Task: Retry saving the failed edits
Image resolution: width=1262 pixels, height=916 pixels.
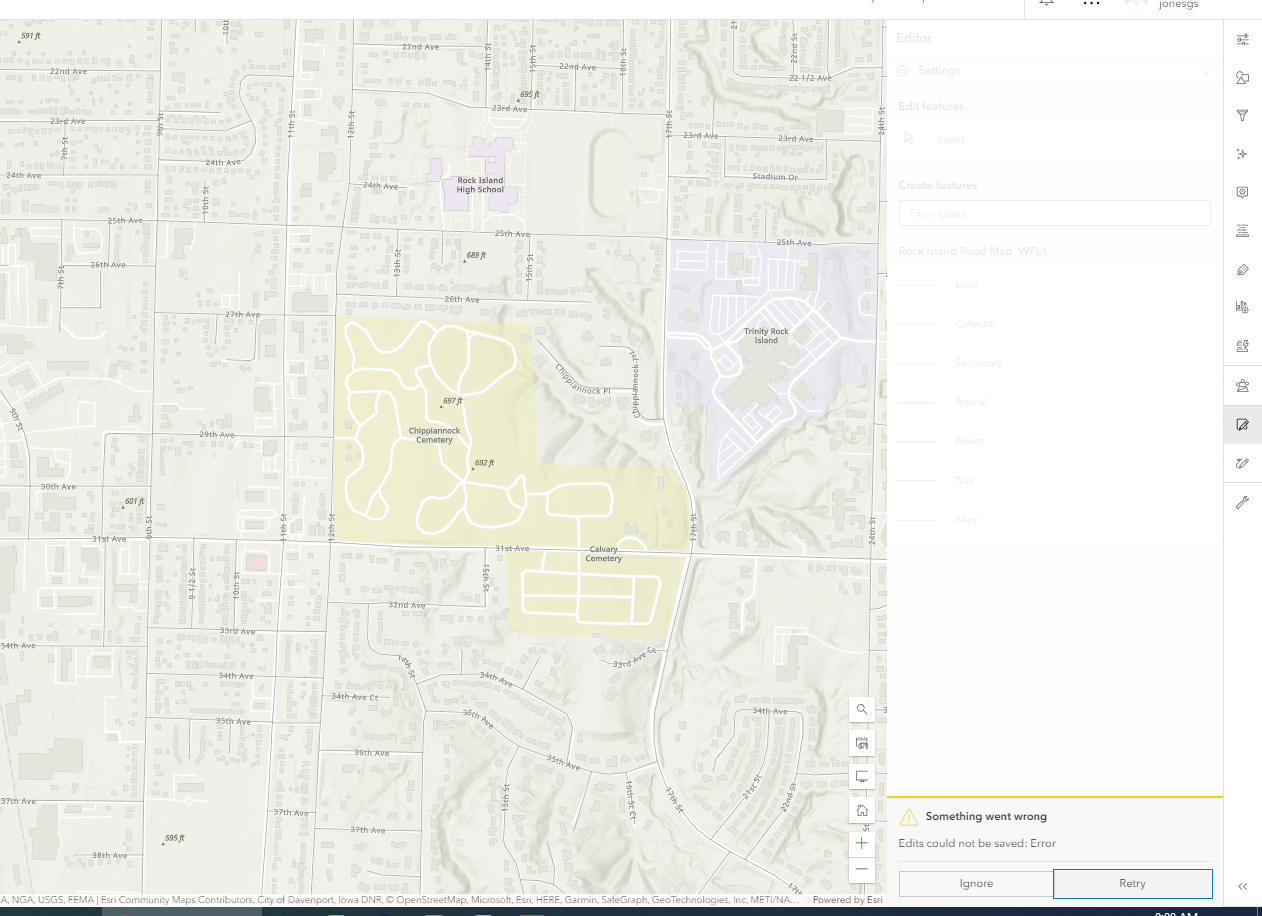Action: point(1132,883)
